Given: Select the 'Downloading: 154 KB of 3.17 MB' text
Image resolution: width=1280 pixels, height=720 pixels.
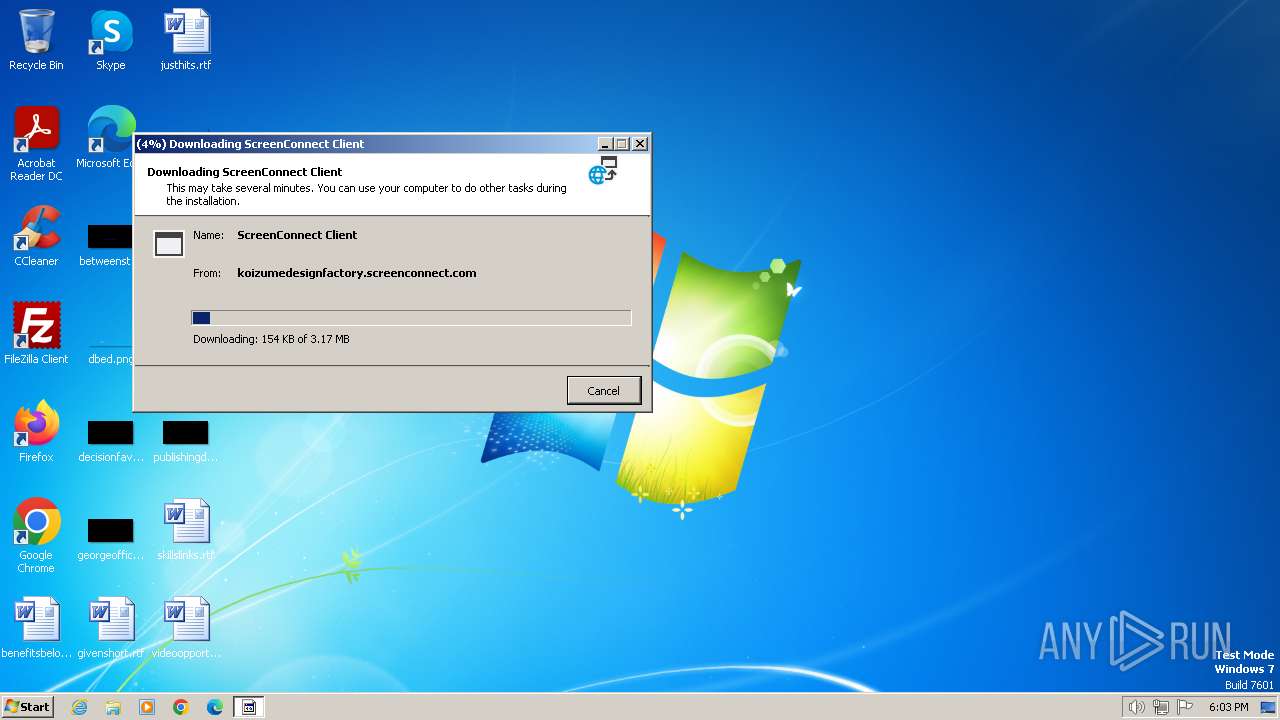Looking at the screenshot, I should click(271, 339).
